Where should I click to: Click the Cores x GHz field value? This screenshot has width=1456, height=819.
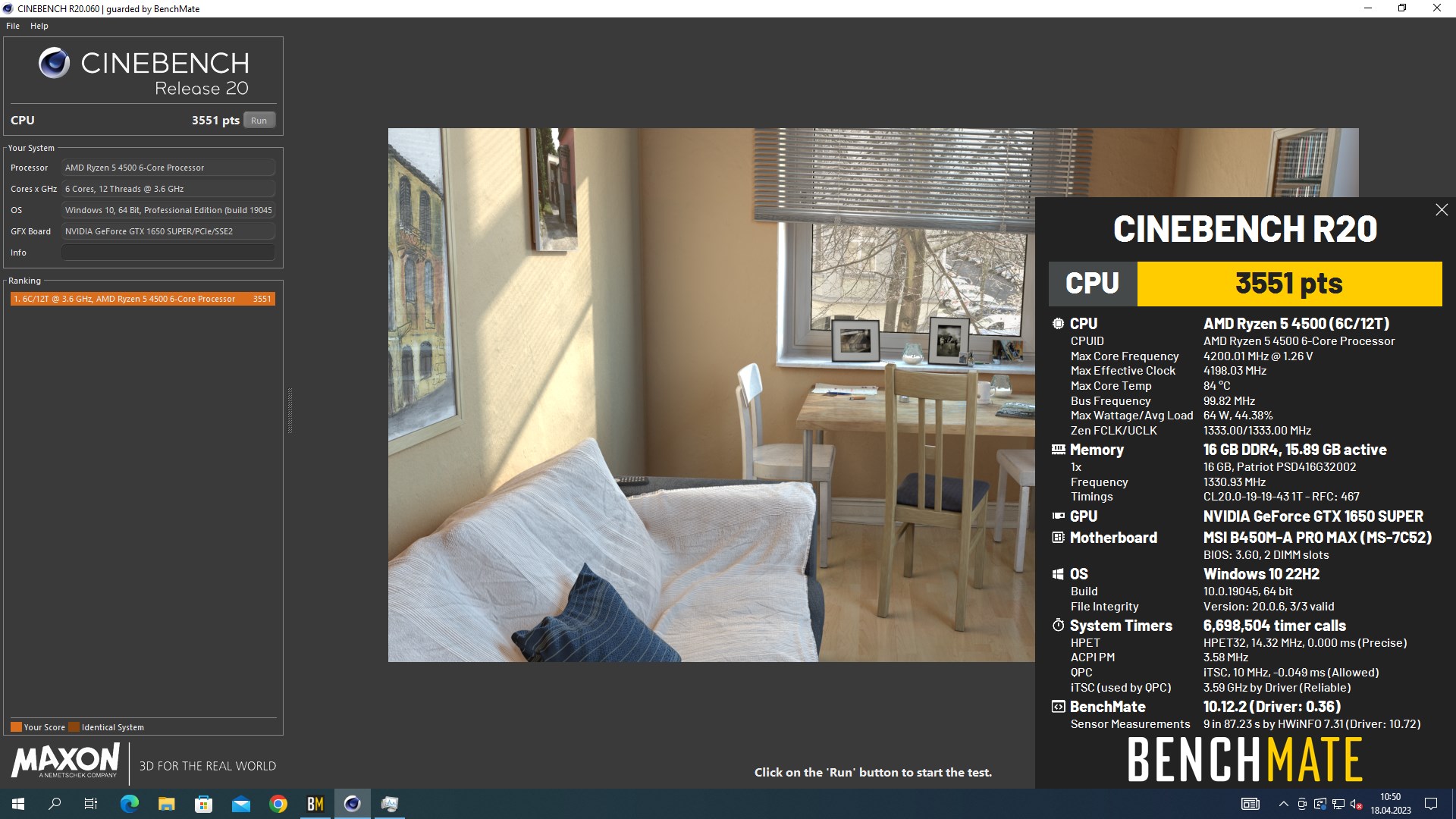click(x=168, y=189)
